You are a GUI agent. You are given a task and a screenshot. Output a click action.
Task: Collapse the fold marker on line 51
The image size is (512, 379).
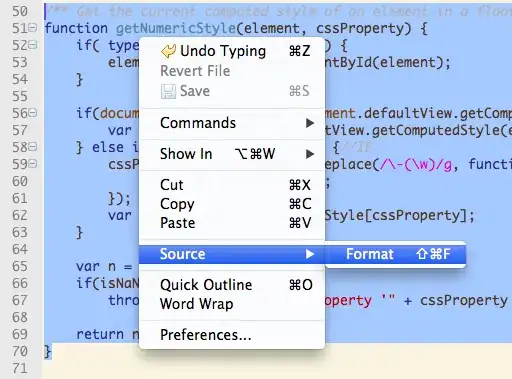(x=33, y=28)
